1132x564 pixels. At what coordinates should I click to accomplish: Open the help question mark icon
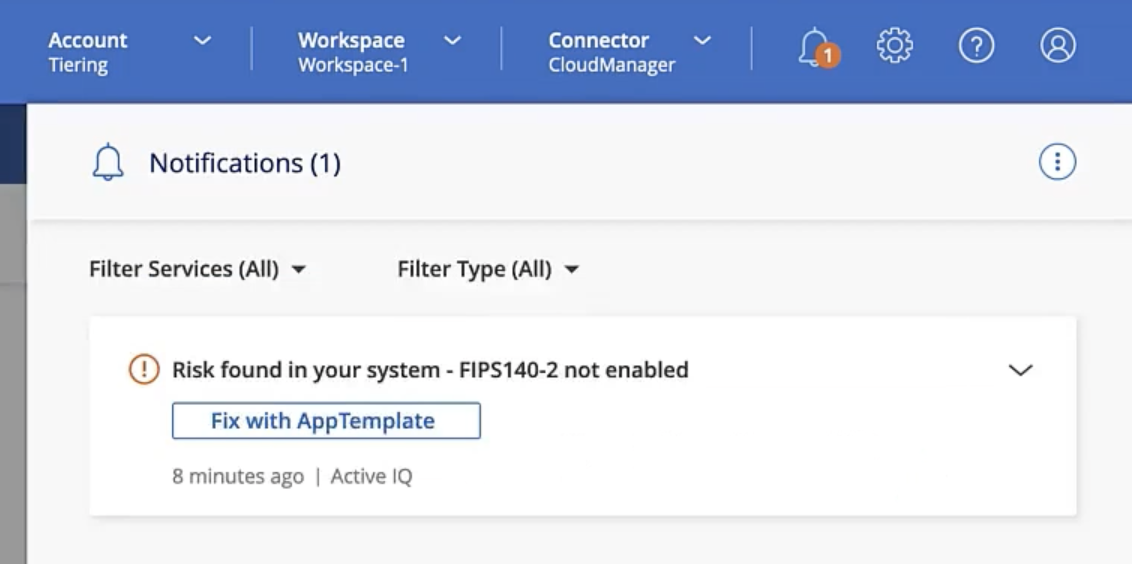click(976, 46)
